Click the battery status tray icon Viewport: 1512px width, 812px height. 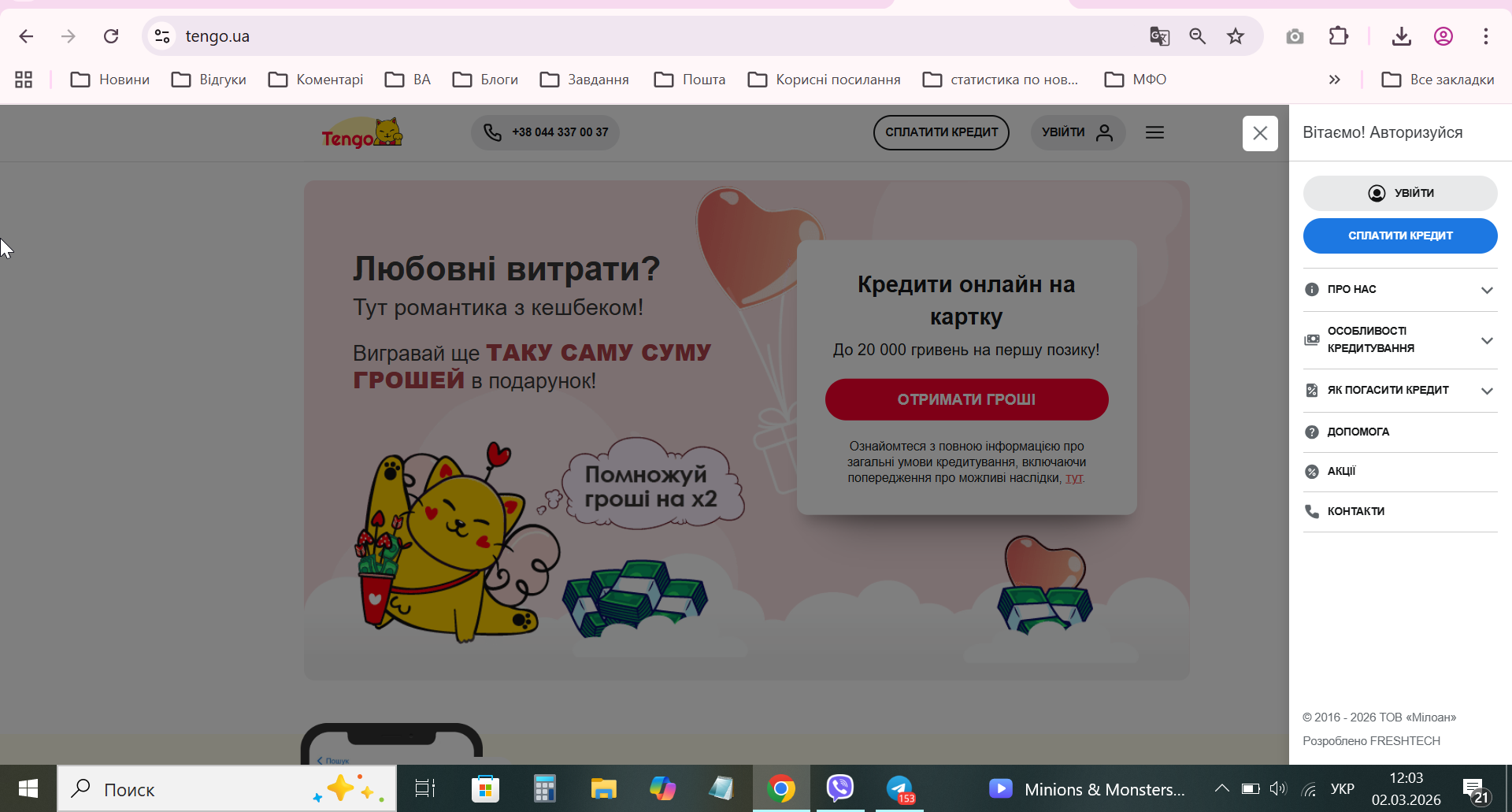(x=1251, y=788)
